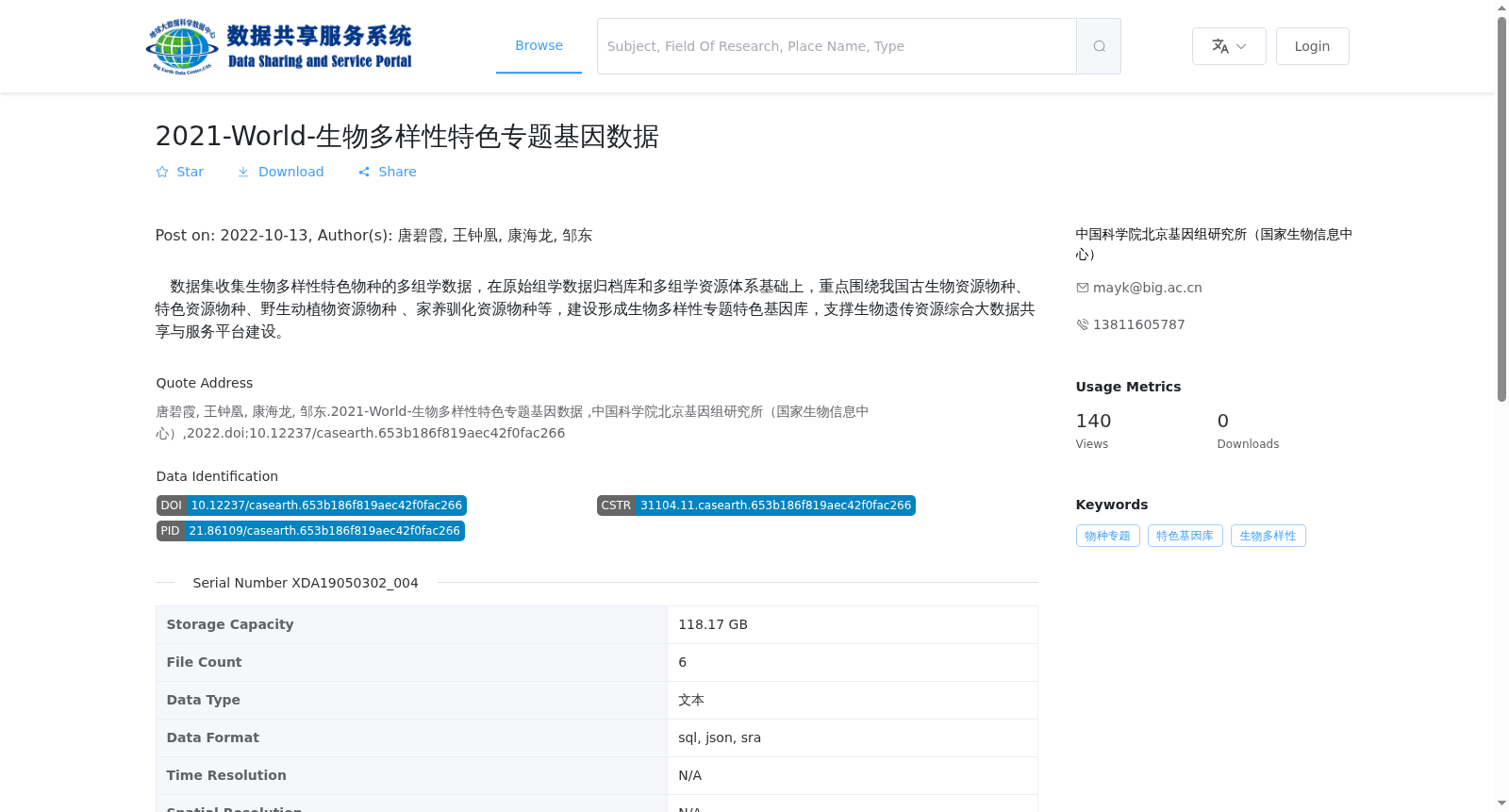Viewport: 1509px width, 812px height.
Task: Click the magnifier search button
Action: point(1099,46)
